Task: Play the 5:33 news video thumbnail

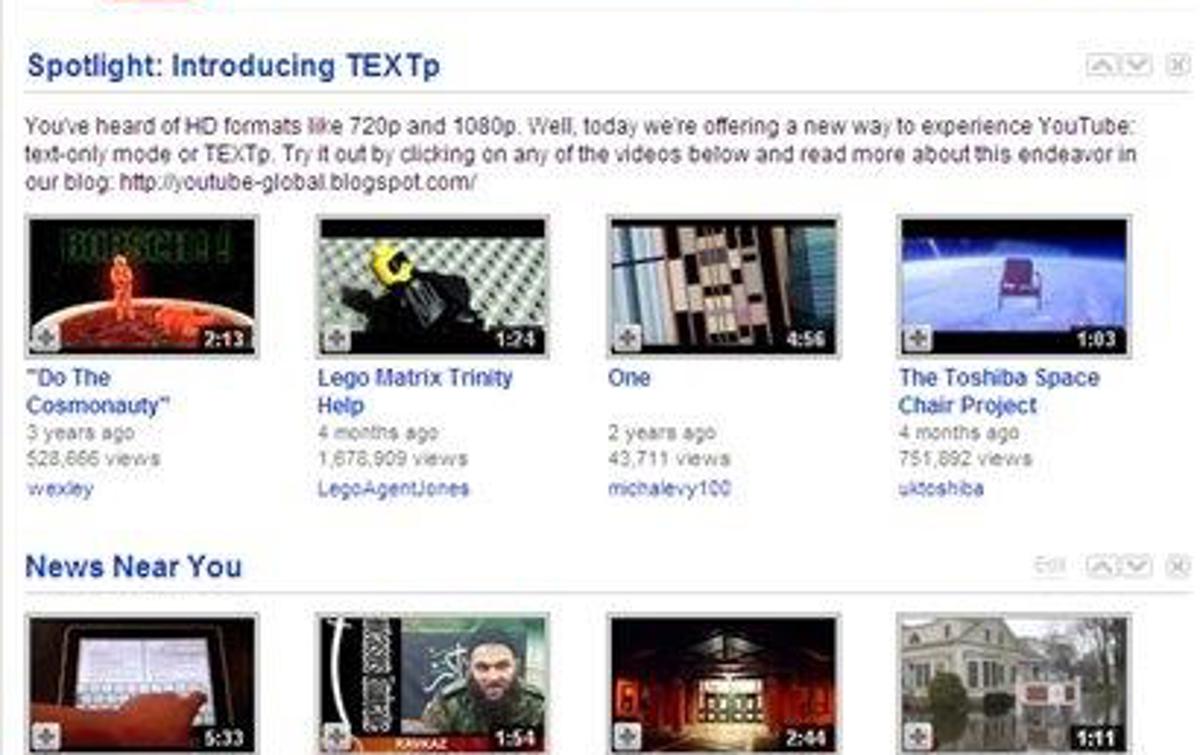Action: (141, 685)
